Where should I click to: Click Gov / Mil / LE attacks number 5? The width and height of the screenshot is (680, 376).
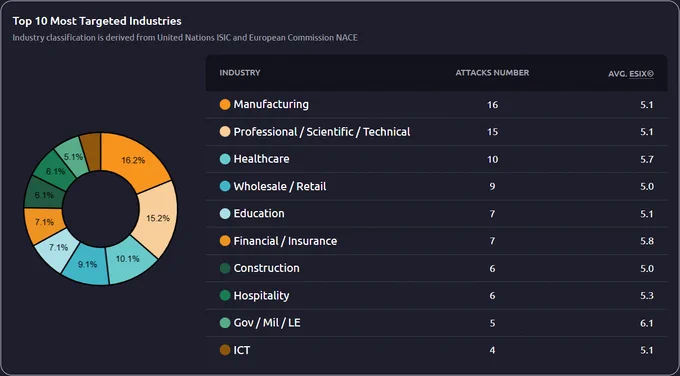click(x=492, y=324)
